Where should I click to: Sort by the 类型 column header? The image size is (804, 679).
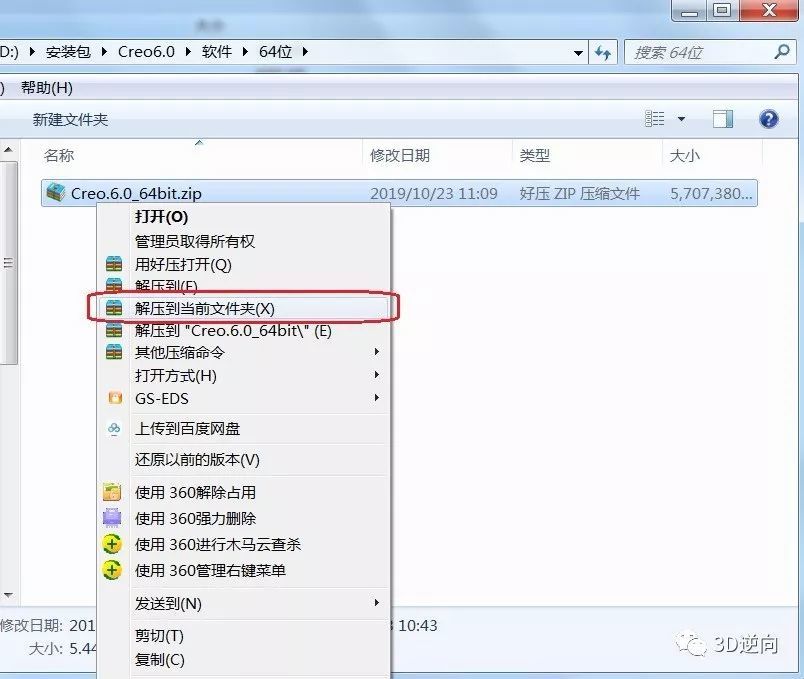535,155
